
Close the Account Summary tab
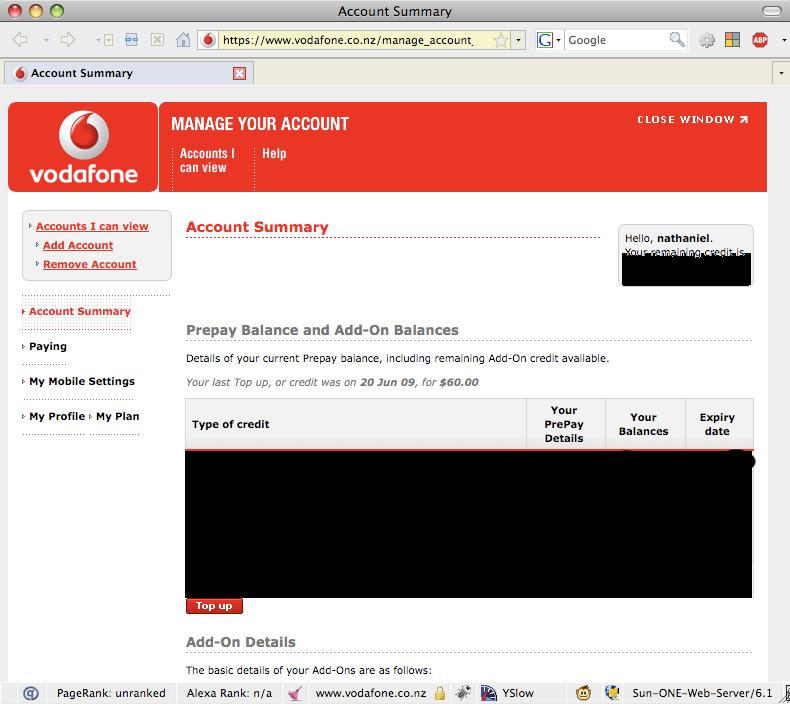[239, 74]
